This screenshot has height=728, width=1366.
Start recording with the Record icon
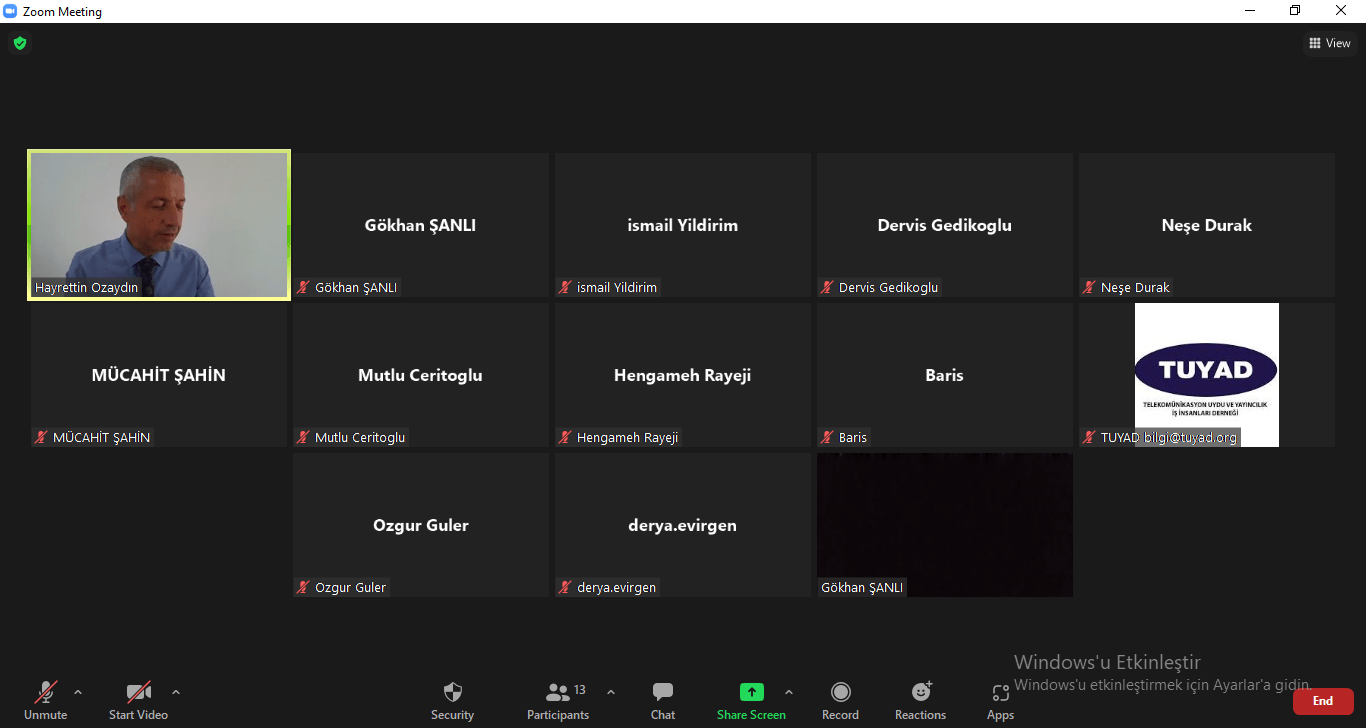[840, 693]
